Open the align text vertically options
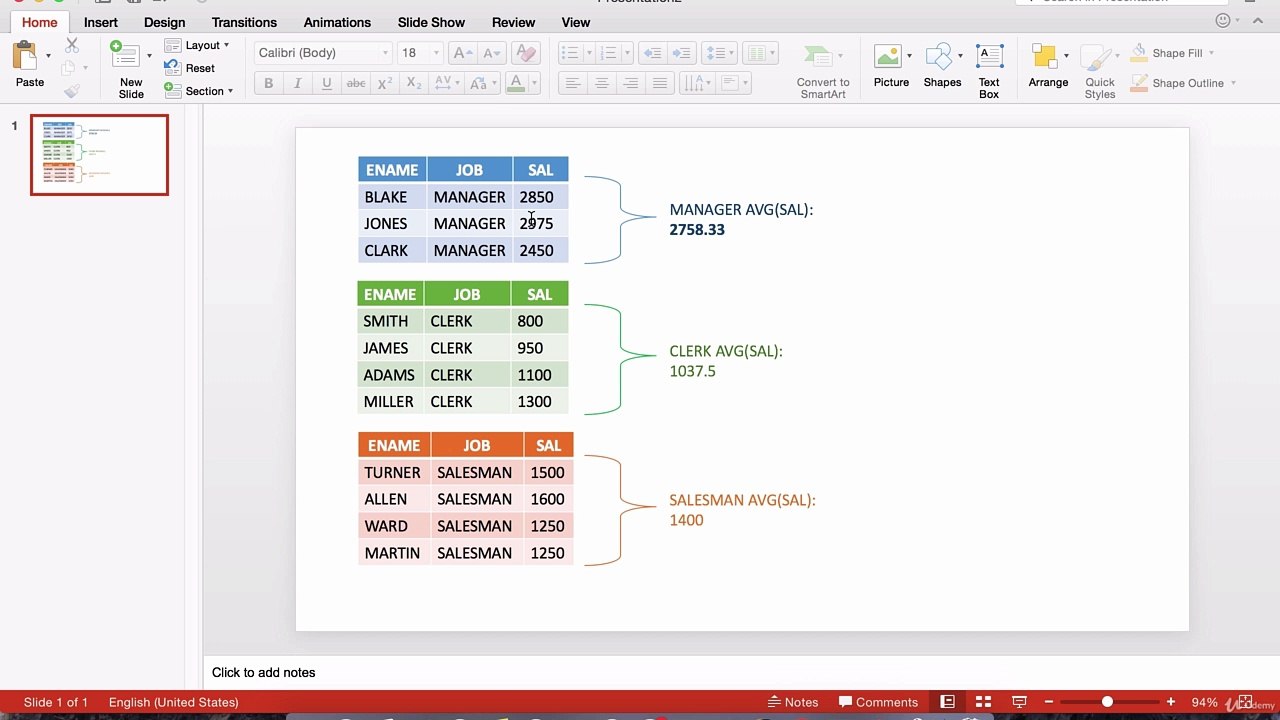The height and width of the screenshot is (720, 1280). pos(734,84)
